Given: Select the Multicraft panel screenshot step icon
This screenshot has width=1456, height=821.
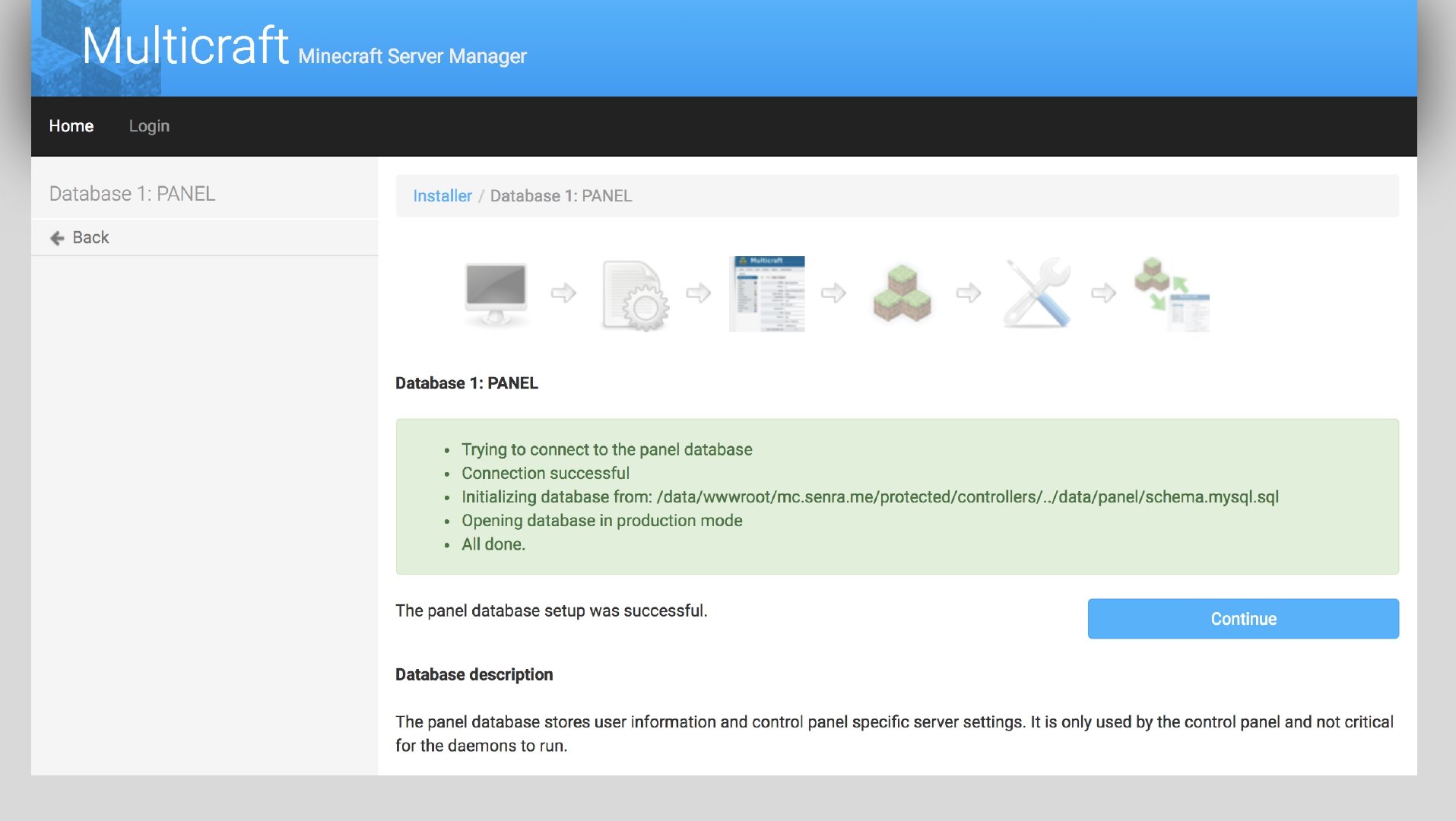Looking at the screenshot, I should pyautogui.click(x=766, y=293).
